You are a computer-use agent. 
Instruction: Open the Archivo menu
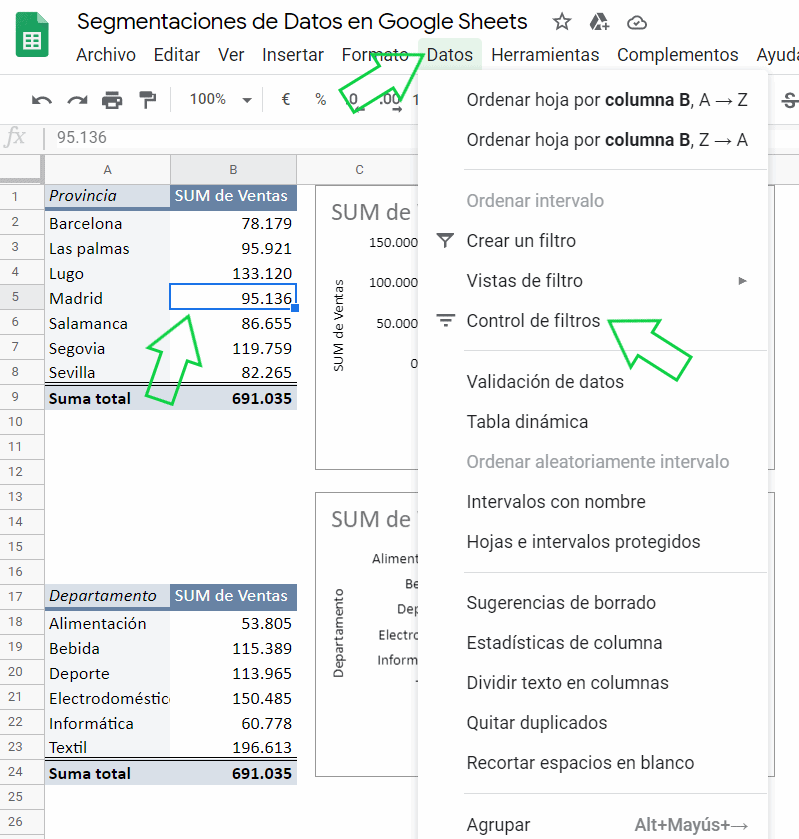pyautogui.click(x=106, y=55)
